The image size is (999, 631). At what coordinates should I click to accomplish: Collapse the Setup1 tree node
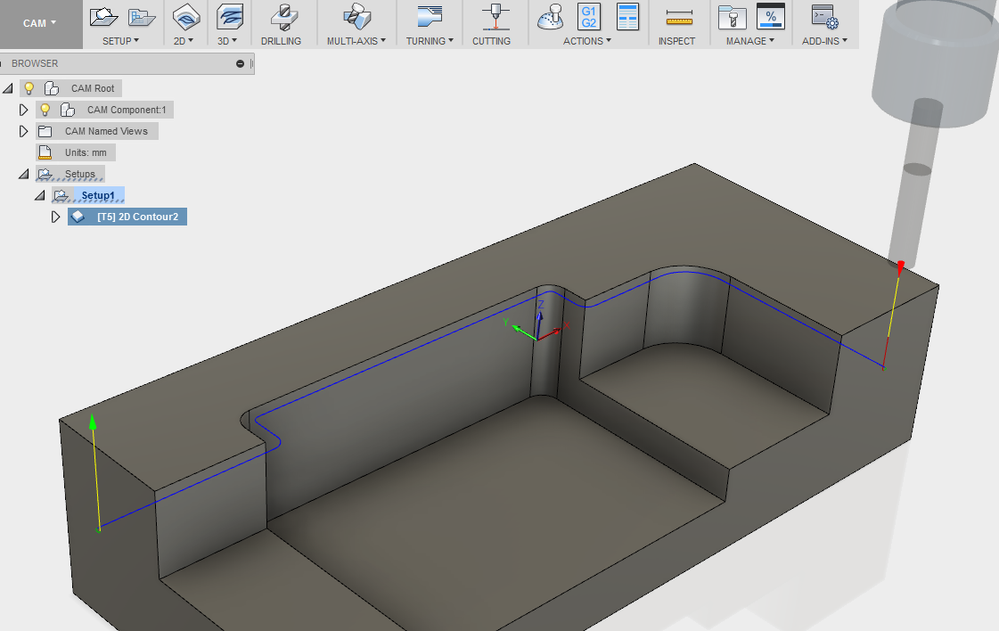point(40,196)
